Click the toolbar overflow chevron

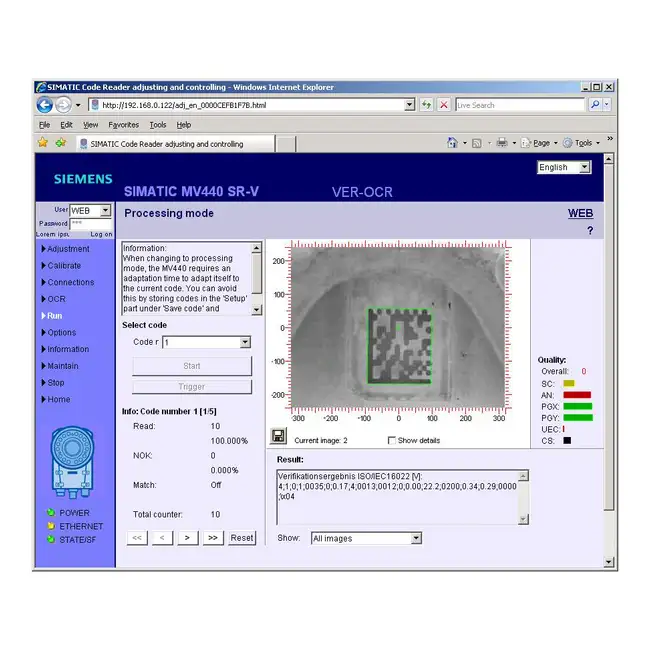click(x=610, y=138)
